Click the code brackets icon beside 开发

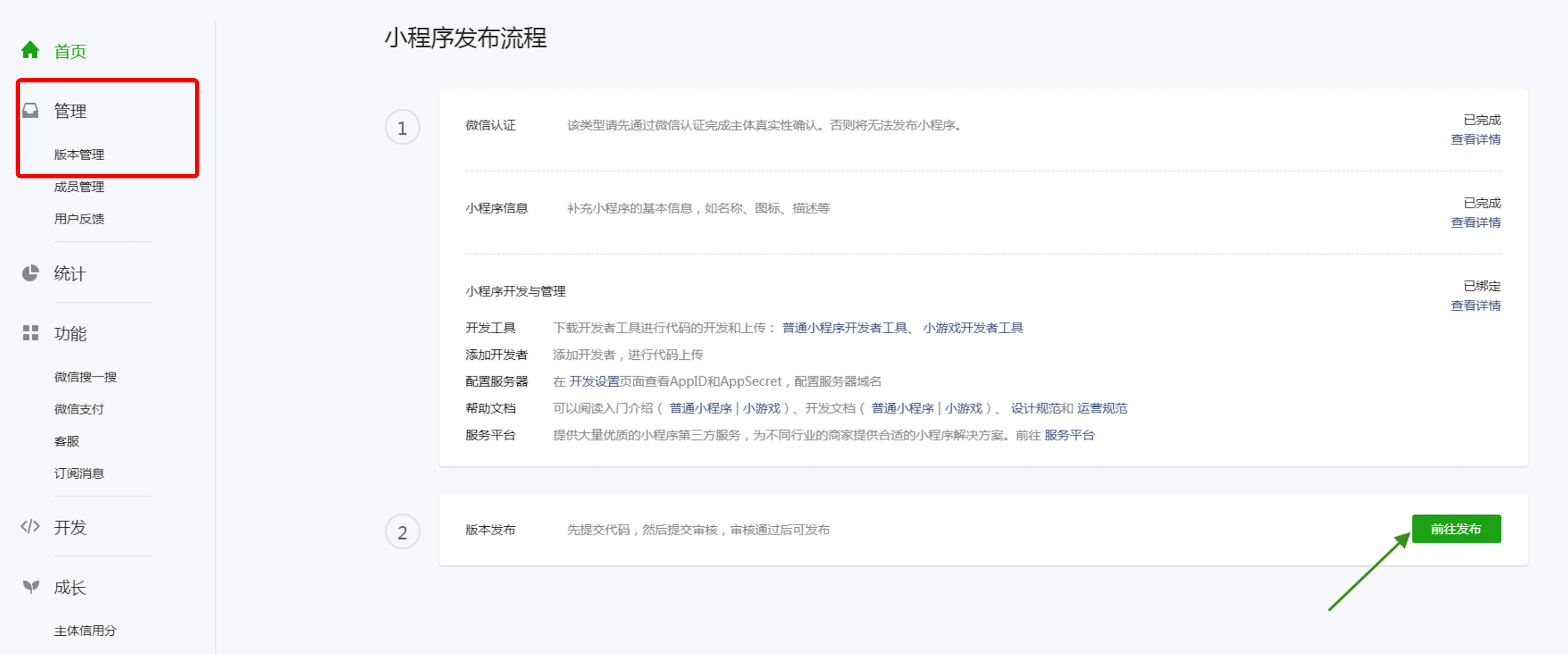tap(30, 526)
